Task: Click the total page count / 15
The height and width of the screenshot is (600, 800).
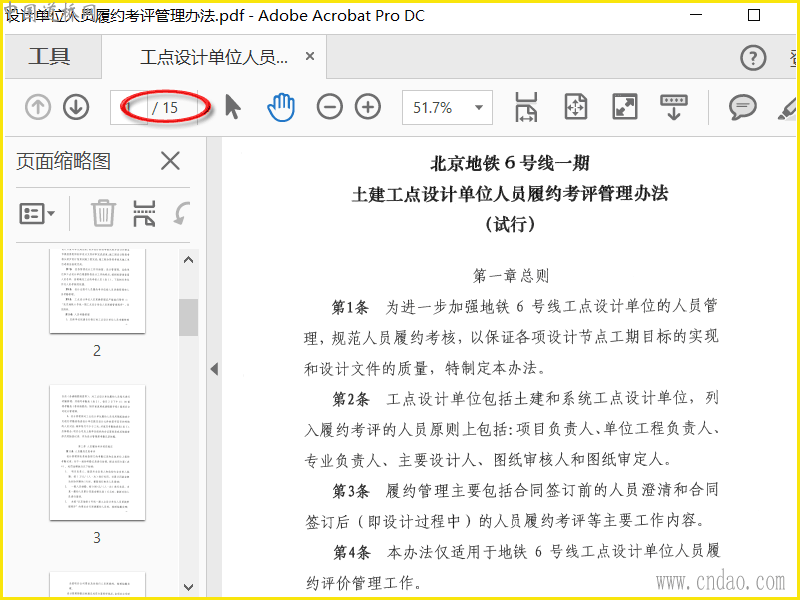Action: tap(165, 108)
